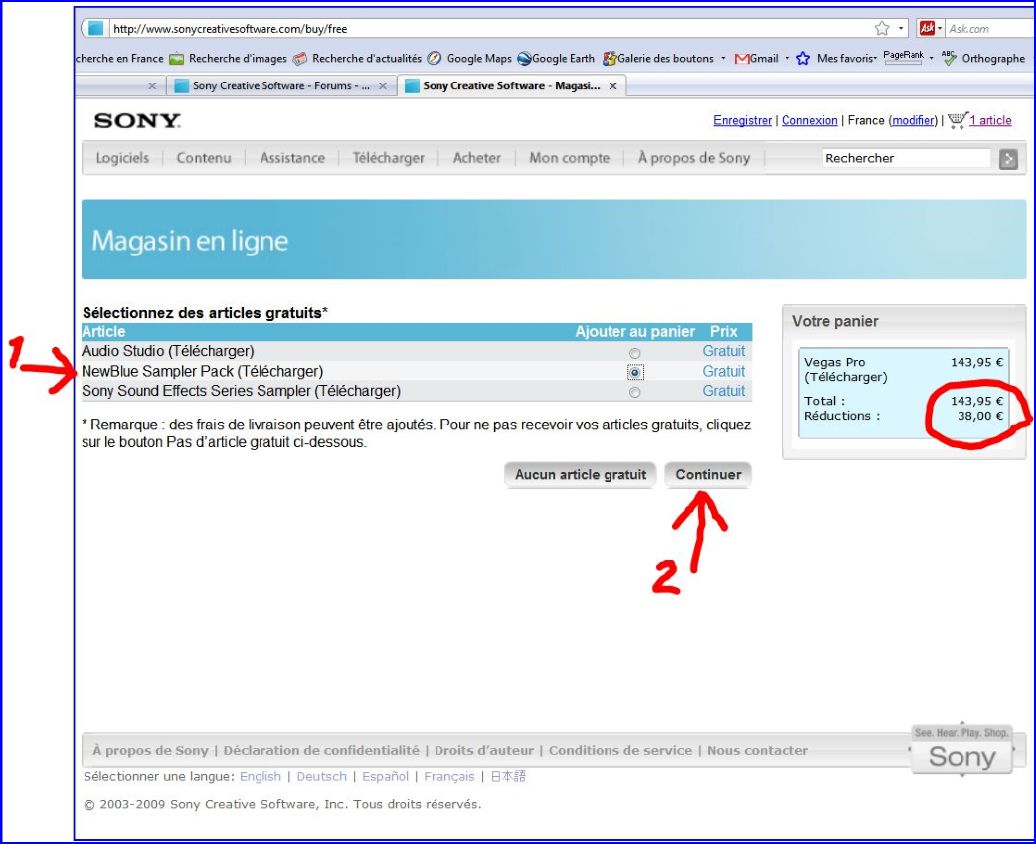The image size is (1036, 844).
Task: Click Gratuit price for Audio Studio
Action: (x=723, y=352)
